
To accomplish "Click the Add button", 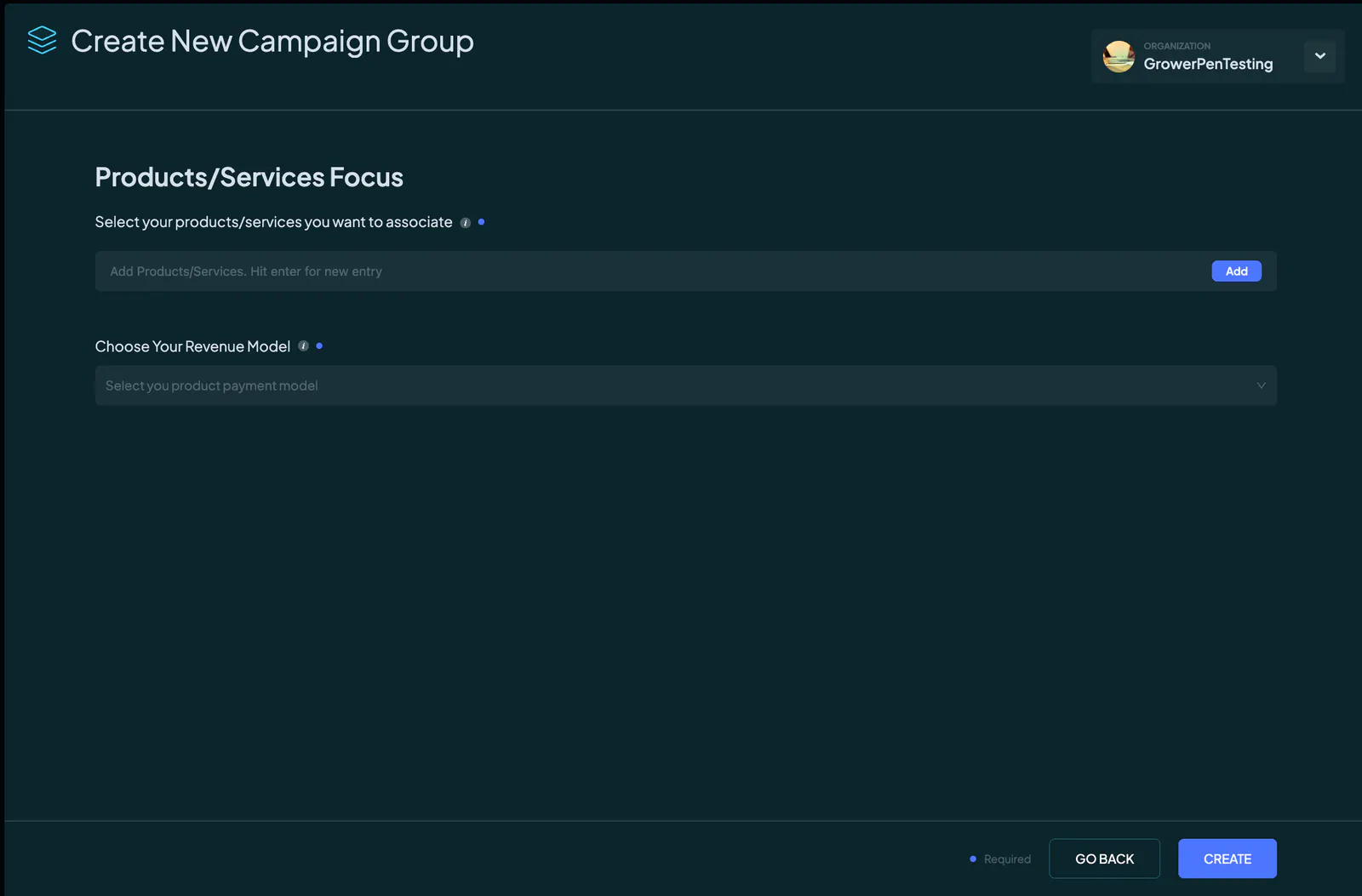I will pos(1236,271).
